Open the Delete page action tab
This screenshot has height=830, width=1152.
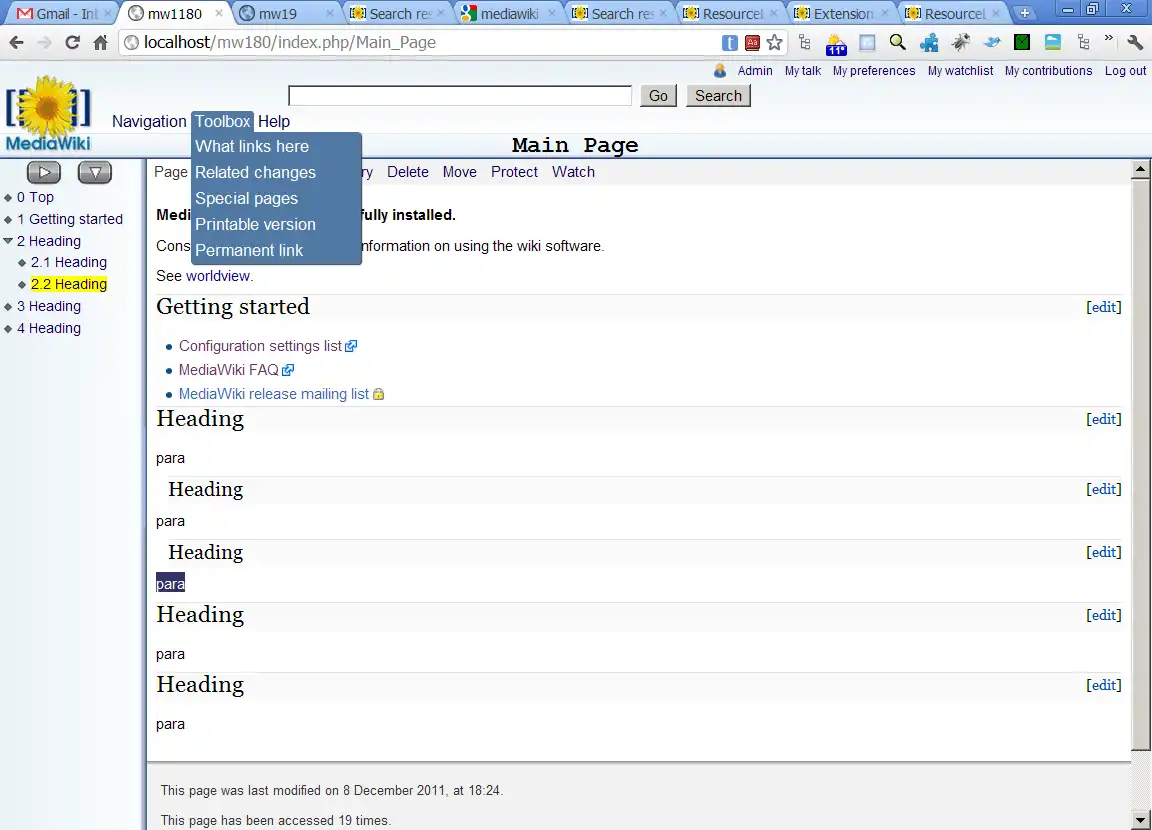(408, 172)
